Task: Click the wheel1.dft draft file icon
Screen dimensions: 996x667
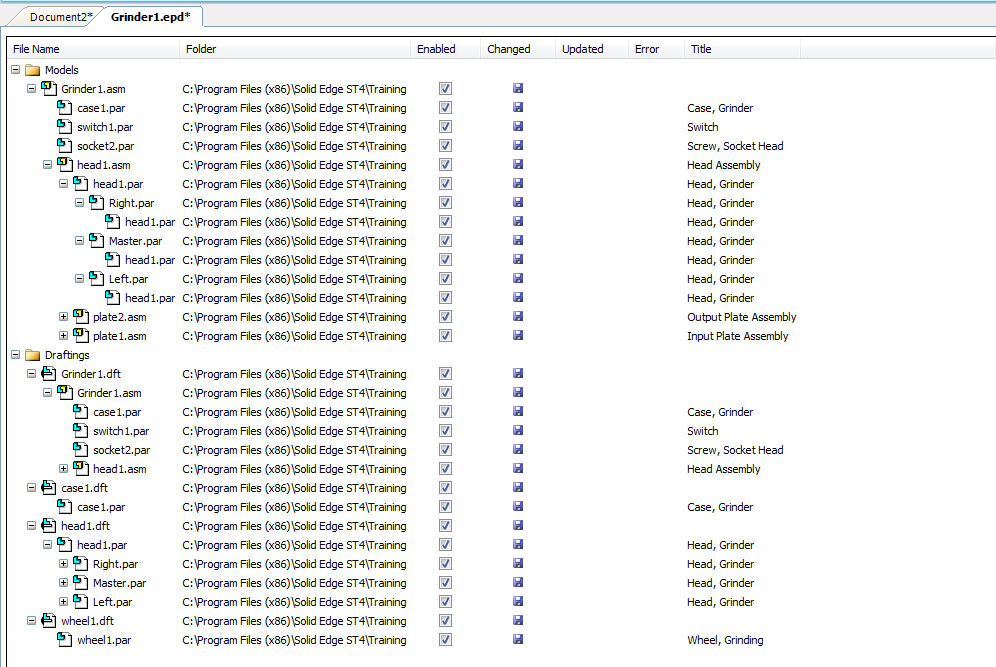Action: [49, 621]
